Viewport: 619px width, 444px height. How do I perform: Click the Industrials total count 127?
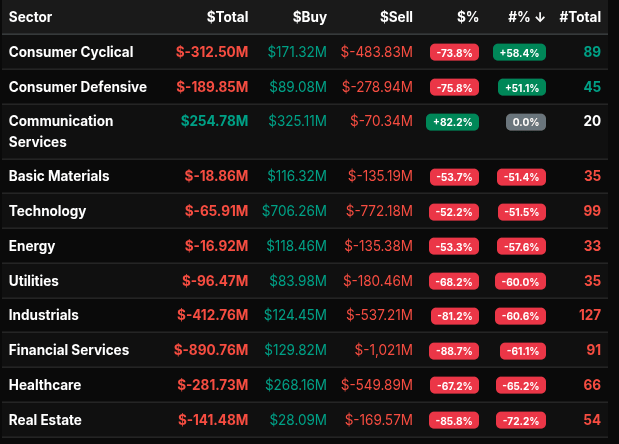tap(589, 315)
